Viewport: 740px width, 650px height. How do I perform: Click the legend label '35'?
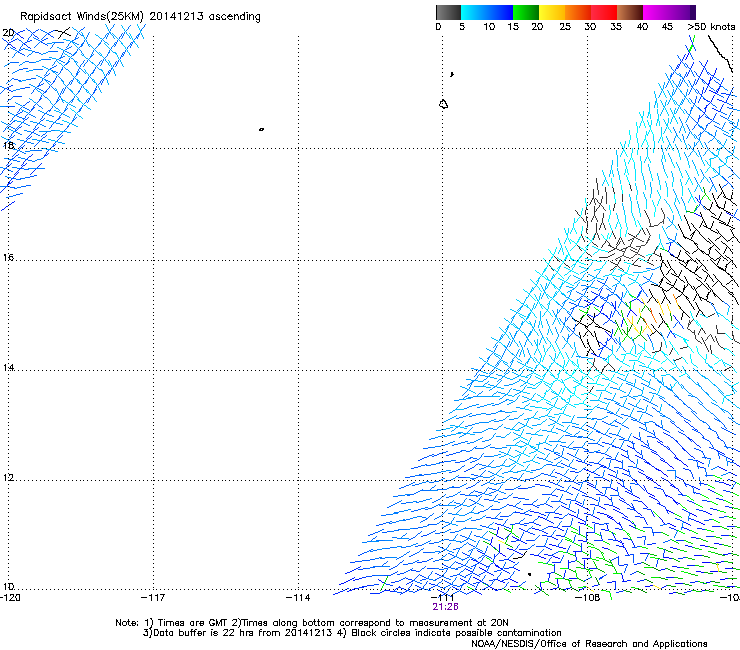(x=616, y=27)
